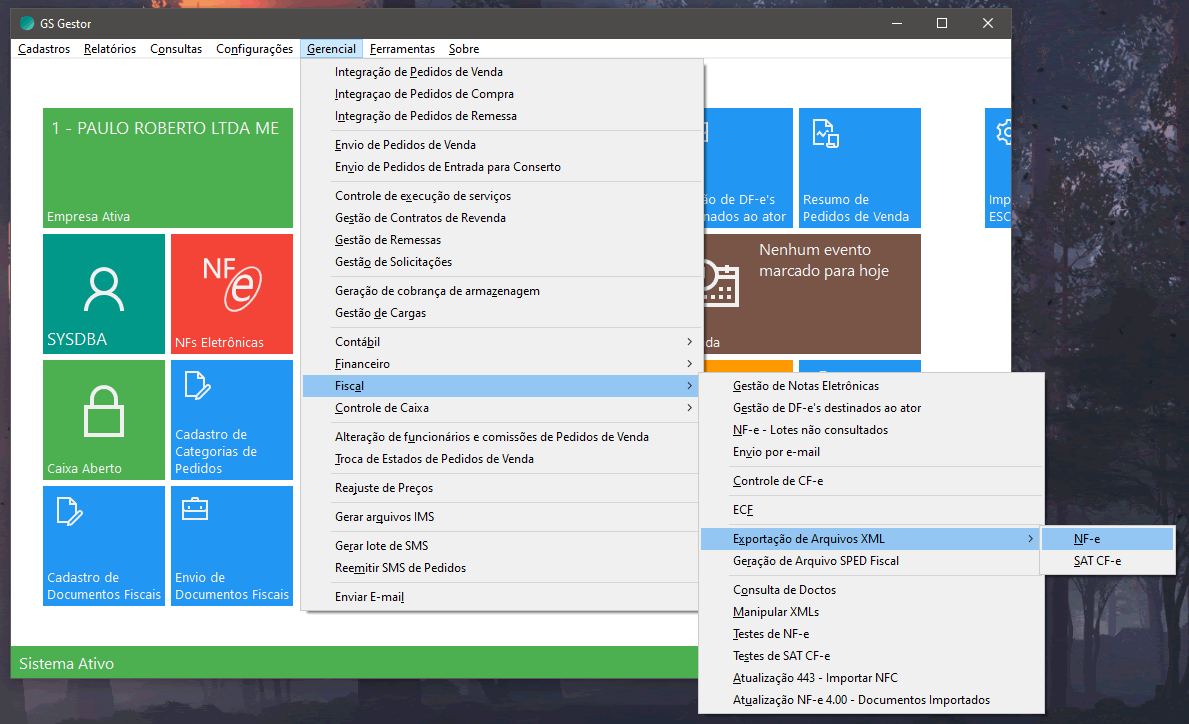Choose Reajuste de Preços
Viewport: 1189px width, 724px height.
[500, 488]
